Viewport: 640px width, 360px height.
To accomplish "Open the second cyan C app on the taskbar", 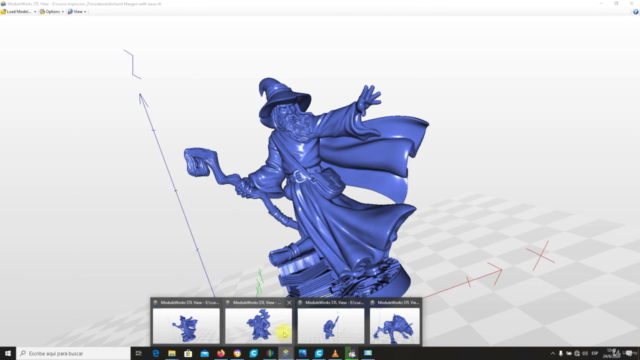I will pyautogui.click(x=319, y=353).
